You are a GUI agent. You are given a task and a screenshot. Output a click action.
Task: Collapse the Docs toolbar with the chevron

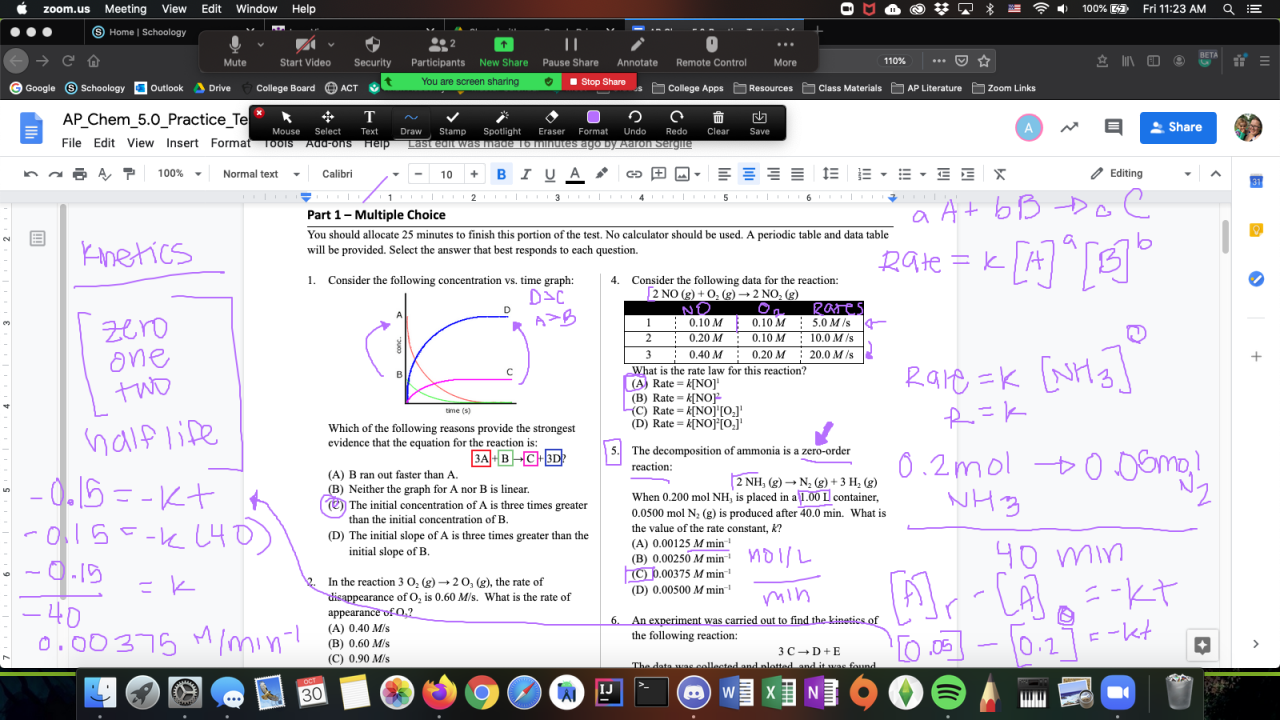1216,174
